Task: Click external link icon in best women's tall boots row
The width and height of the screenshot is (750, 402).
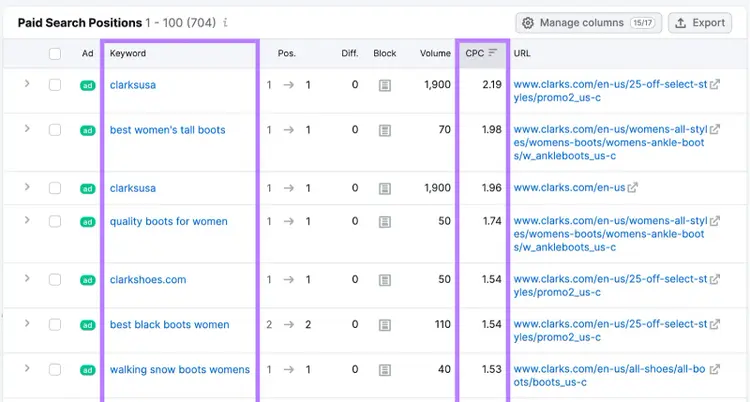Action: (x=715, y=129)
